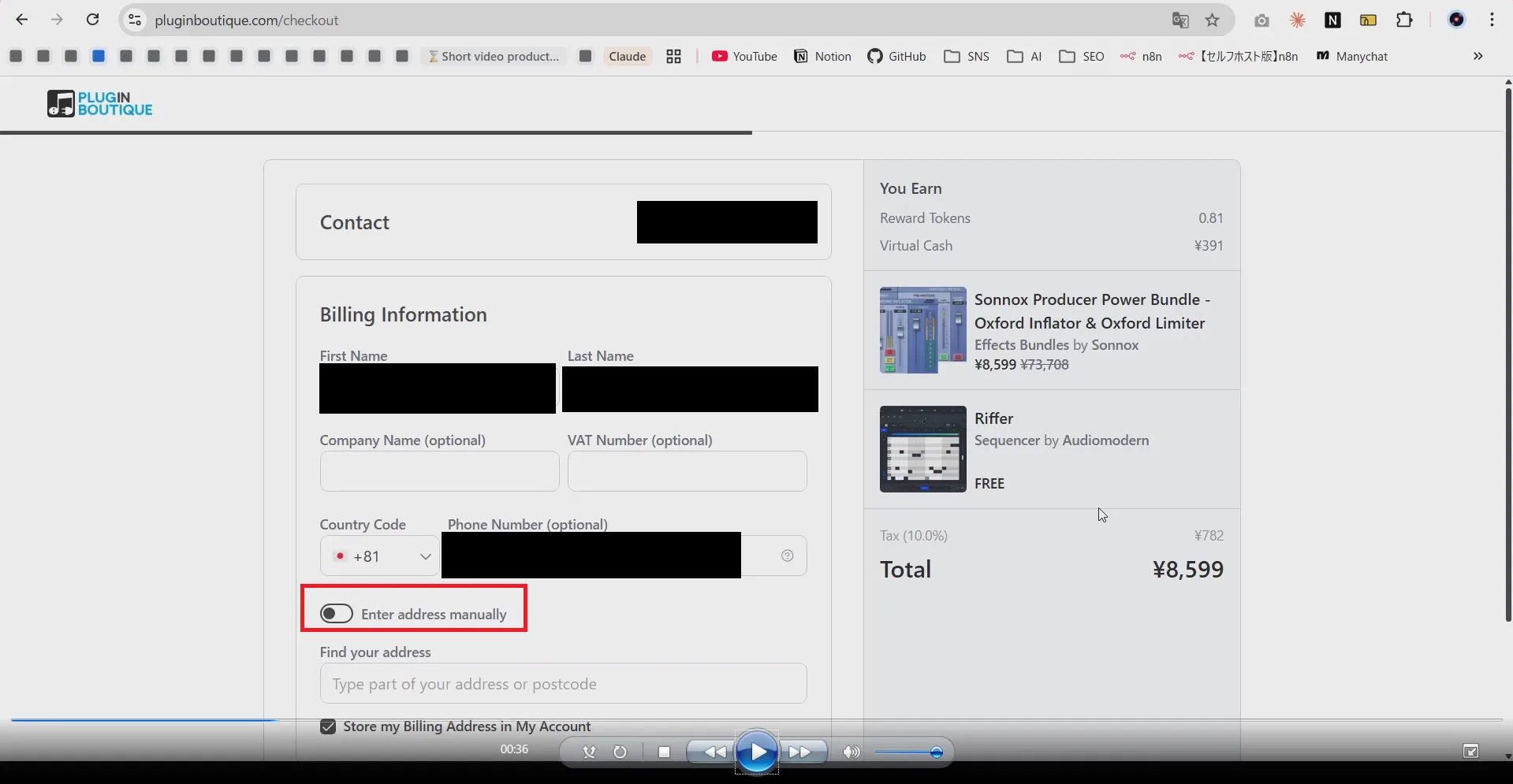Open the GitHub bookmark
The image size is (1513, 784).
point(896,56)
